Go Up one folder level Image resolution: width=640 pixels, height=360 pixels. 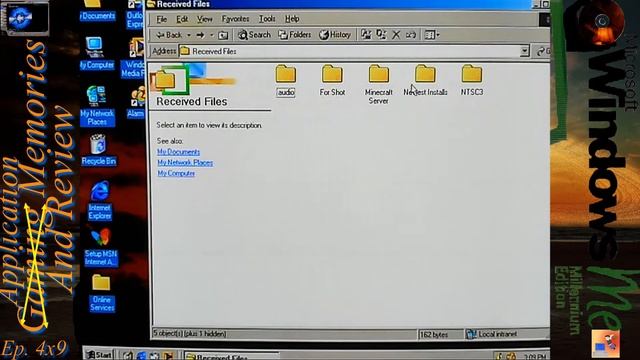(x=223, y=35)
